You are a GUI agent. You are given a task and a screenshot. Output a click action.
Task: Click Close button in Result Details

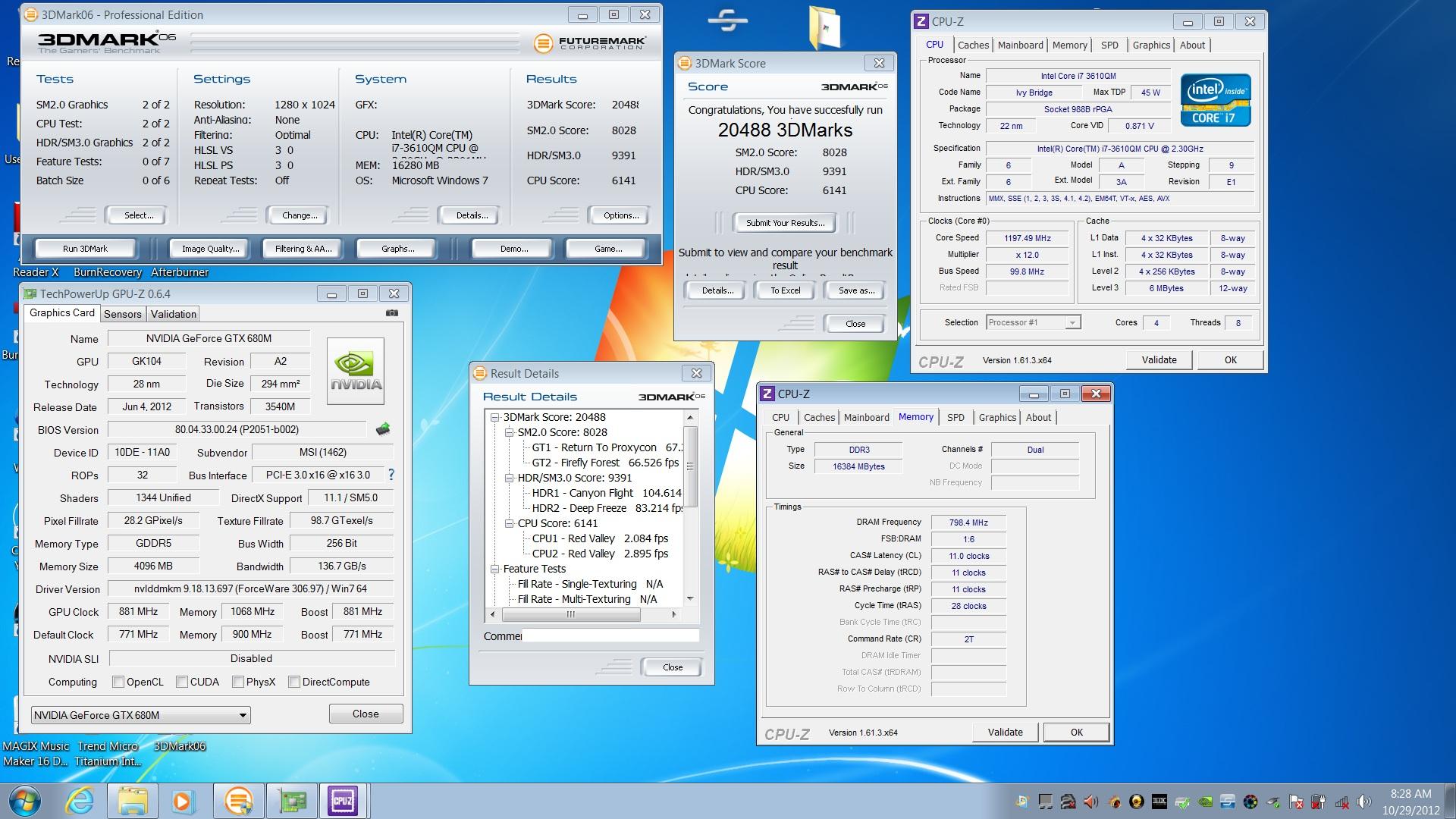tap(672, 667)
